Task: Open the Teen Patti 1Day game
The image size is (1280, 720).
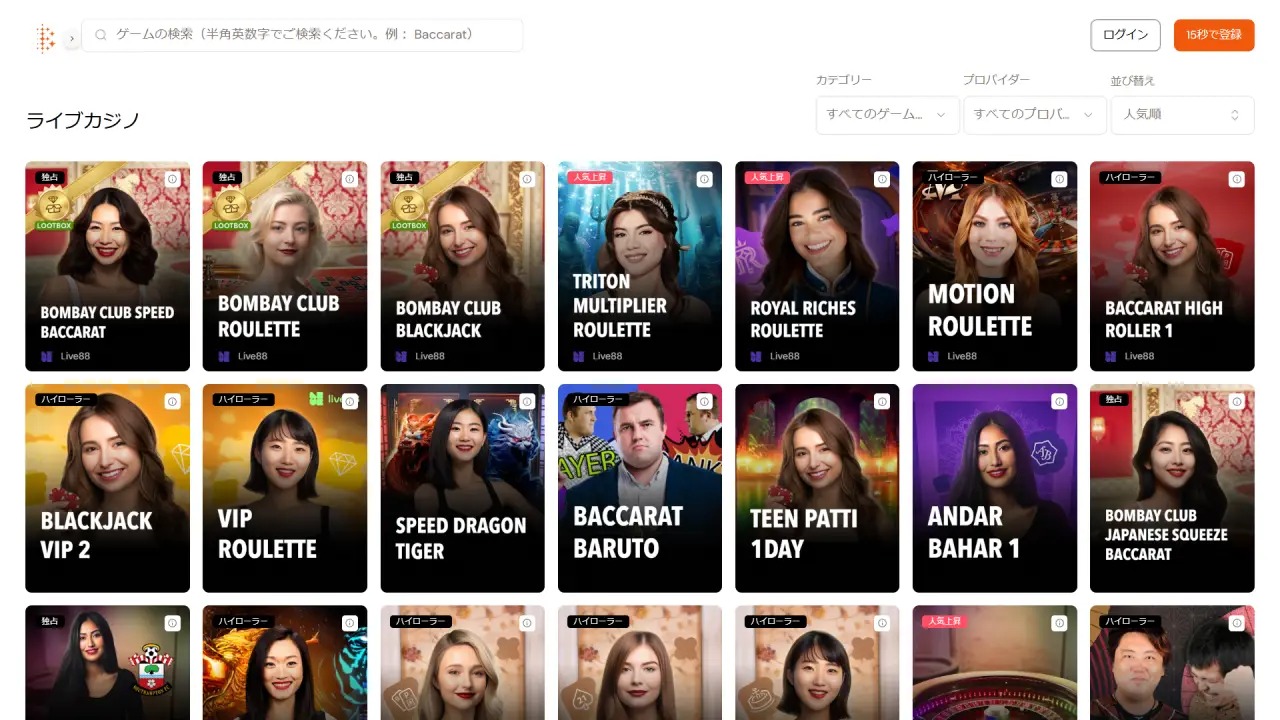Action: coord(817,488)
